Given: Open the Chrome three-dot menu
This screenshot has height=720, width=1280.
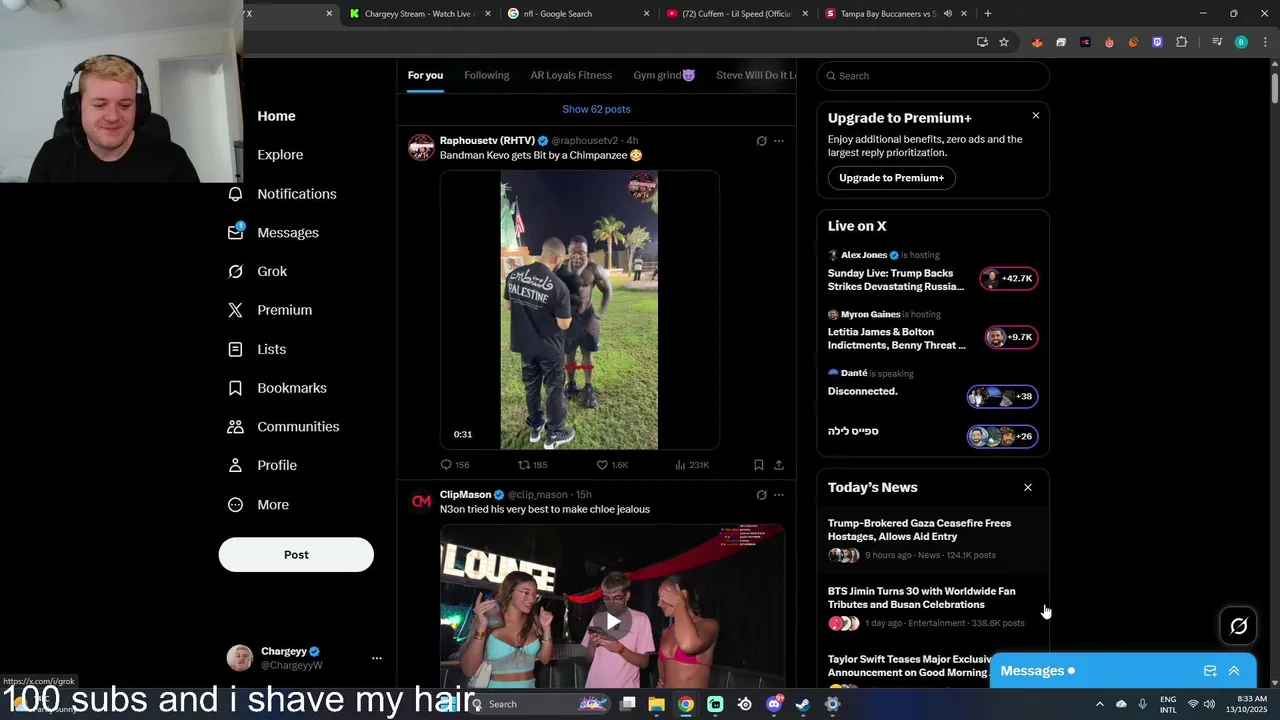Looking at the screenshot, I should 1265,42.
